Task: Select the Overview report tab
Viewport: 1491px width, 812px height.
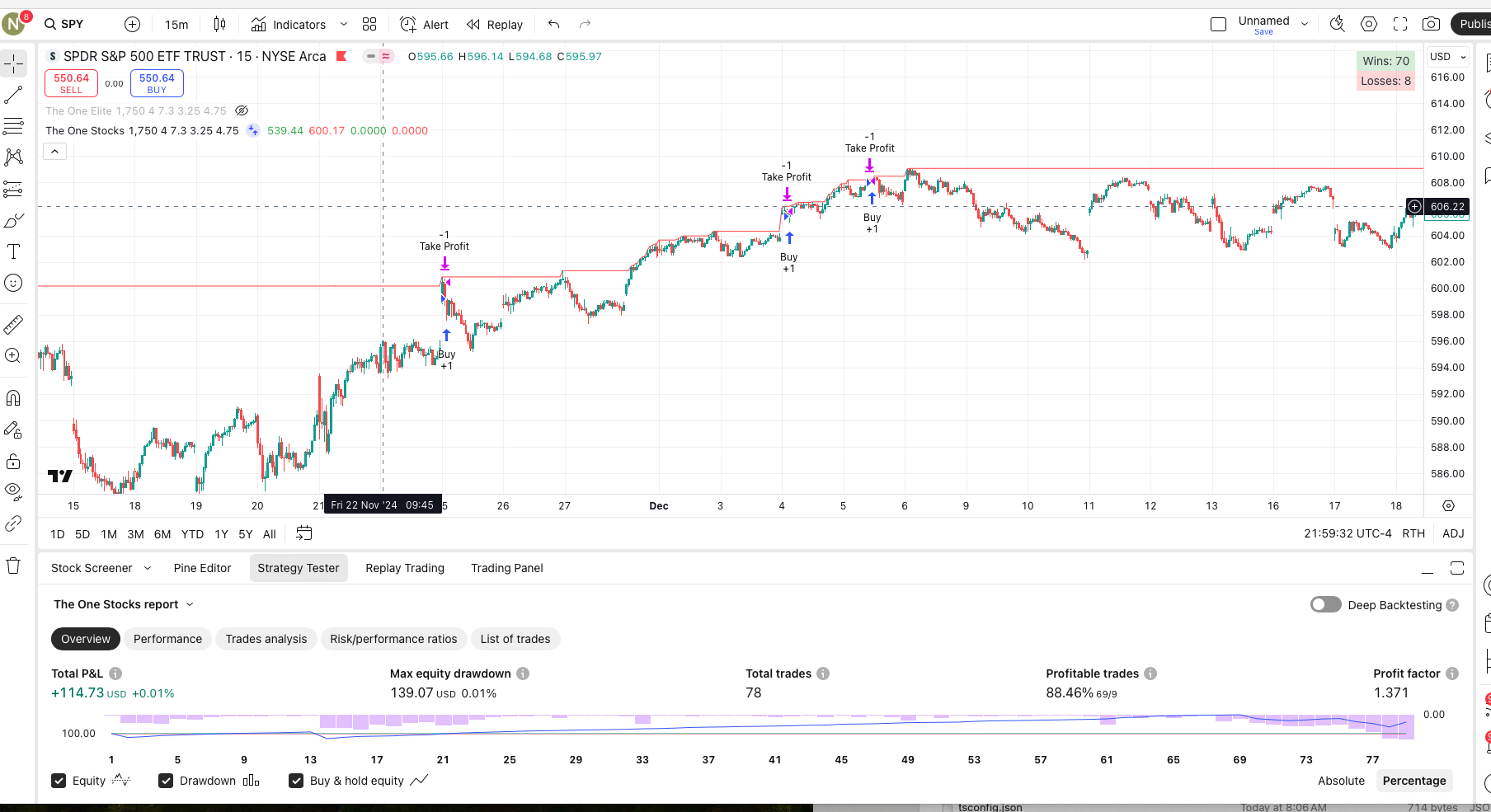Action: coord(86,639)
